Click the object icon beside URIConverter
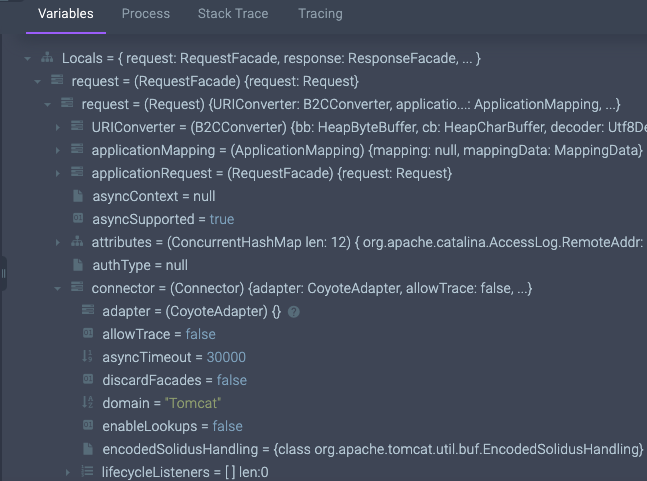 77,128
